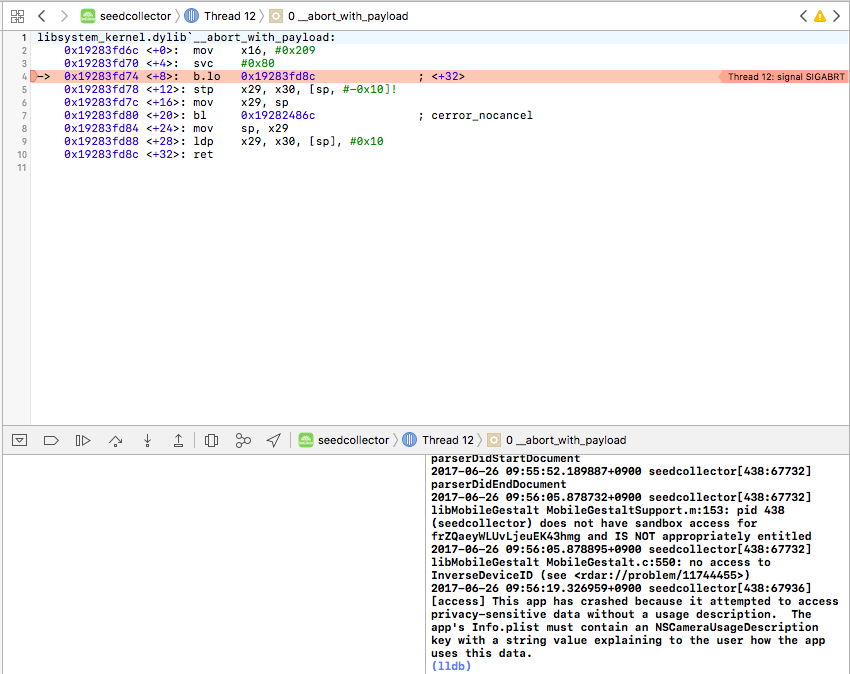This screenshot has width=850, height=674.
Task: Choose seedcollector process in debug bar
Action: click(343, 440)
